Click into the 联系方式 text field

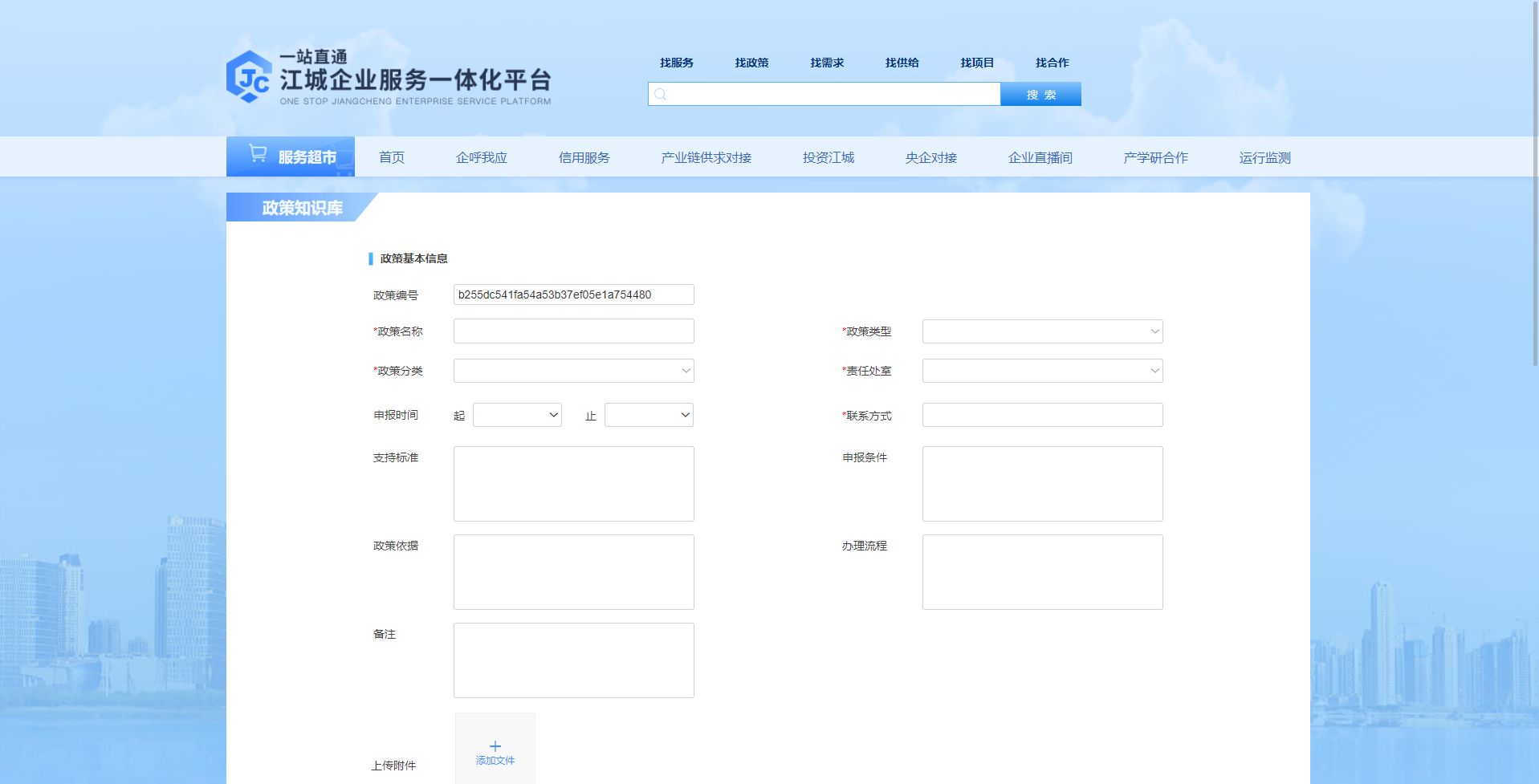[1042, 415]
